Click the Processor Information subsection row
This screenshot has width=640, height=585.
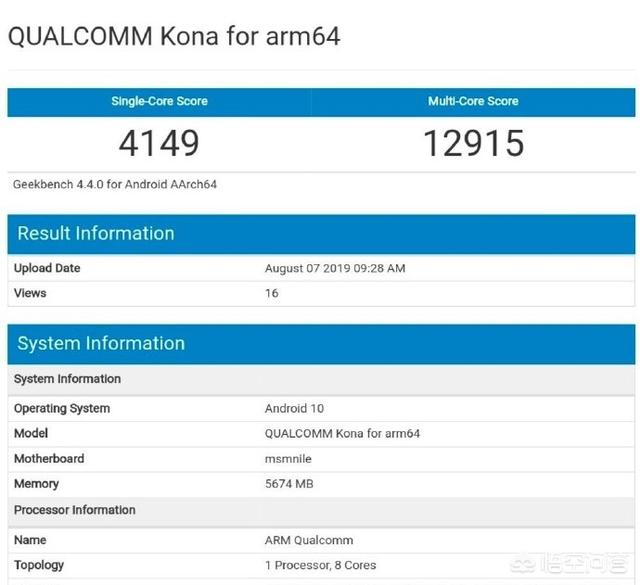[75, 510]
